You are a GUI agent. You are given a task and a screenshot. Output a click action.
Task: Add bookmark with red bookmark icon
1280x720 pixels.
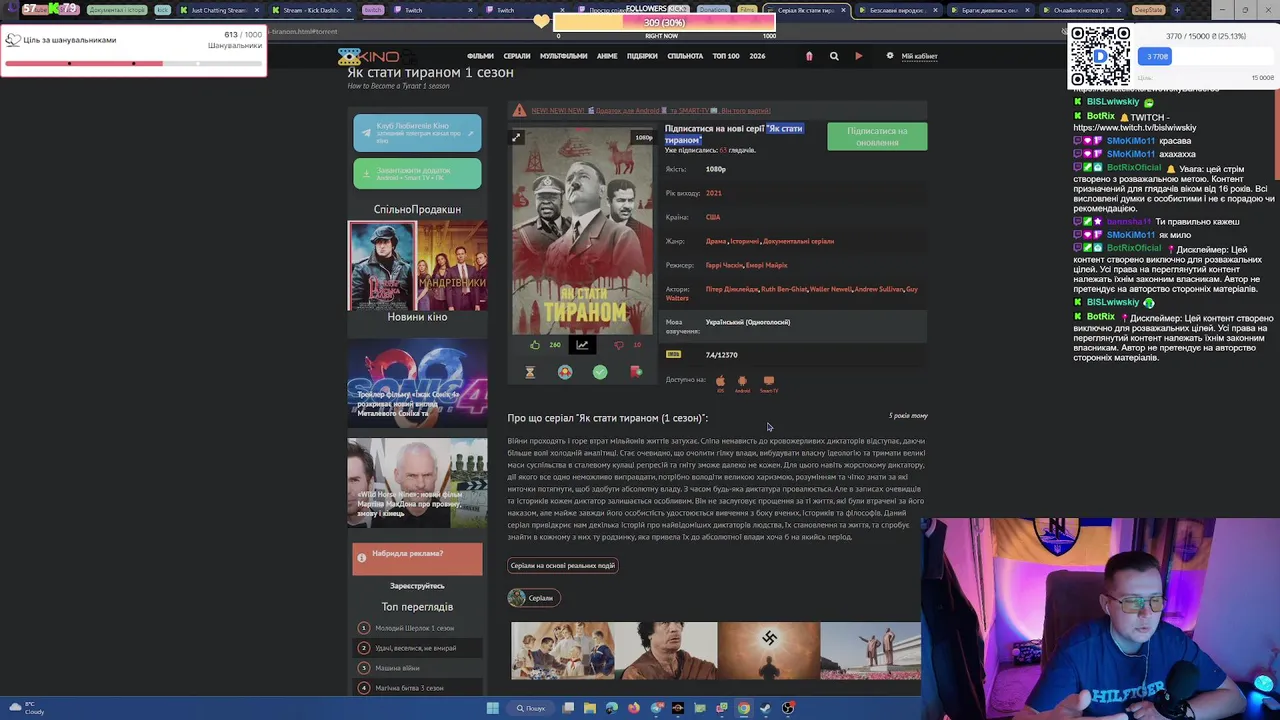[635, 372]
